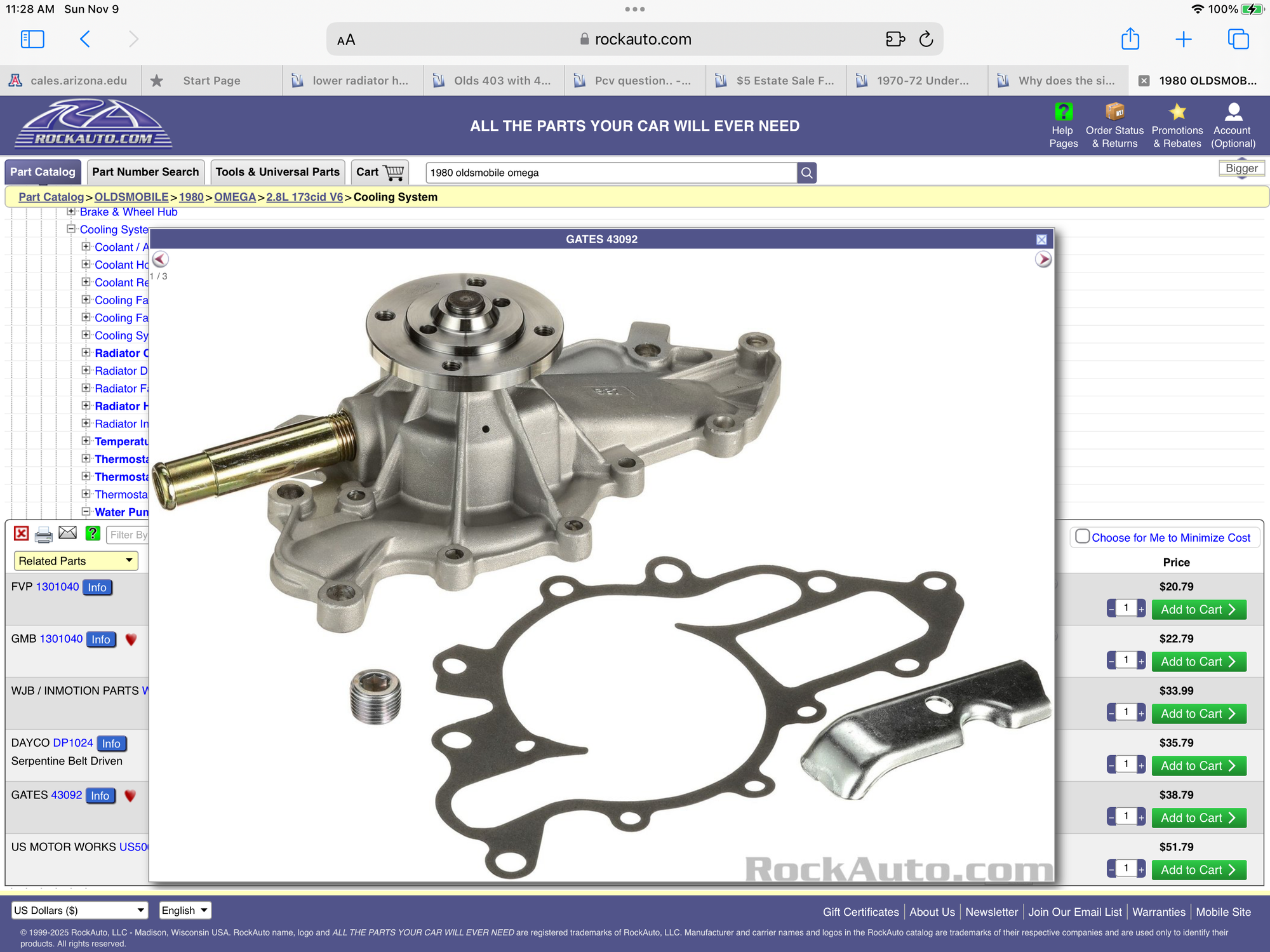1270x952 pixels.
Task: Click OLDSMOBILE breadcrumb link
Action: pyautogui.click(x=131, y=197)
